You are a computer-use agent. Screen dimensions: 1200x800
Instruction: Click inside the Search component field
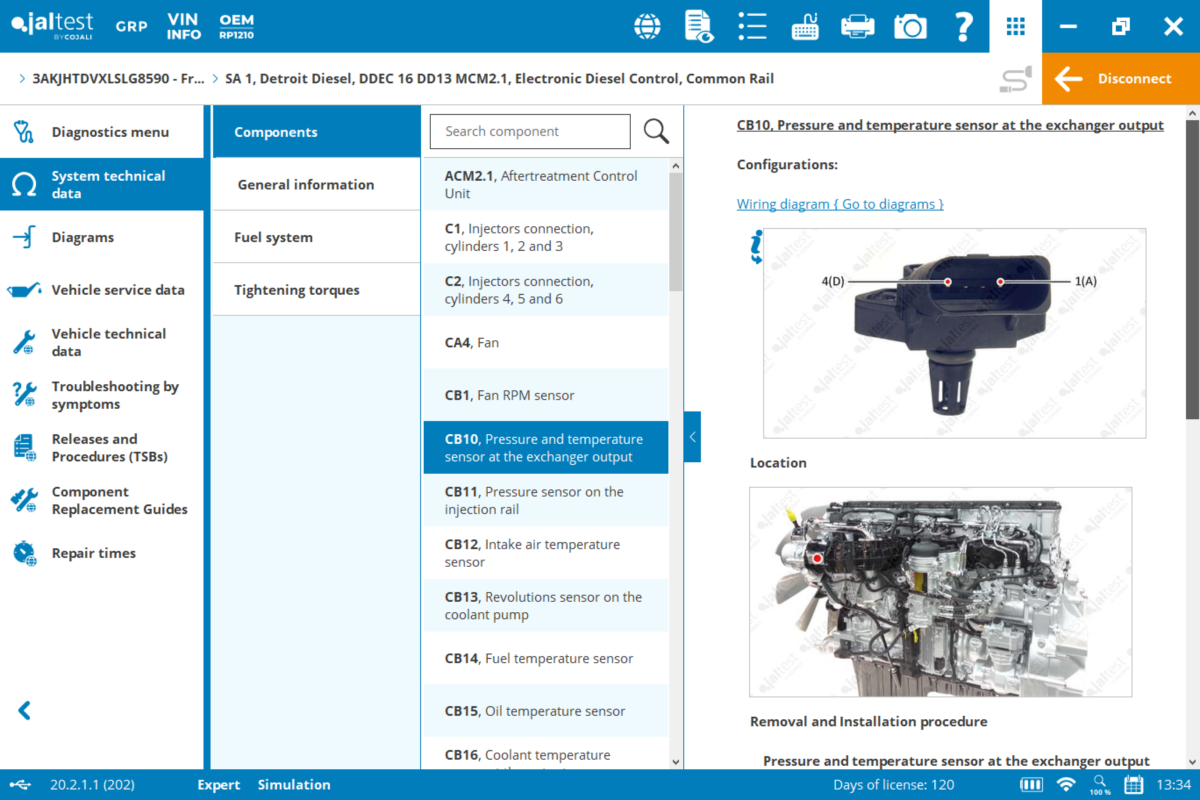529,131
